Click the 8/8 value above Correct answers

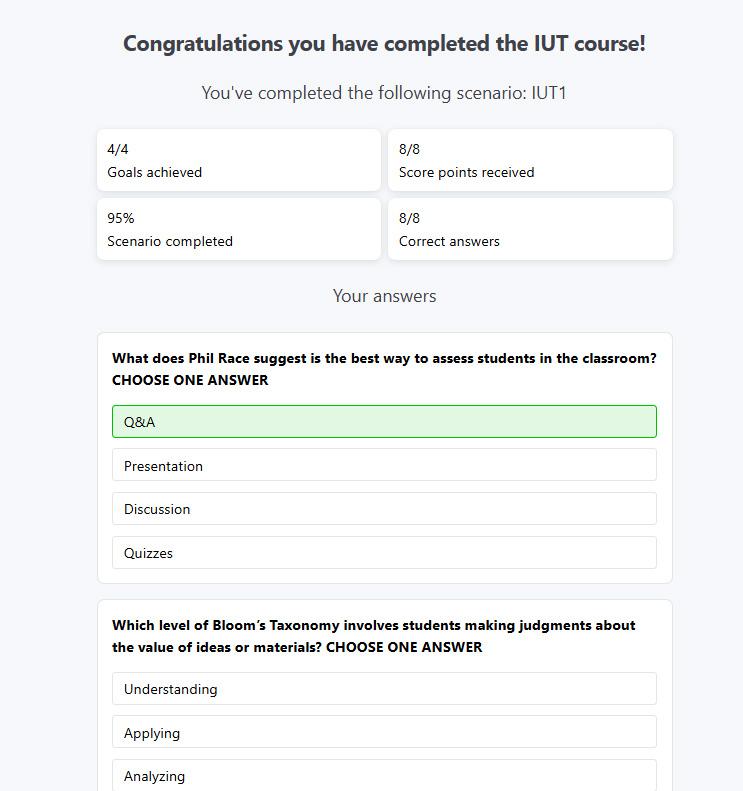point(409,218)
